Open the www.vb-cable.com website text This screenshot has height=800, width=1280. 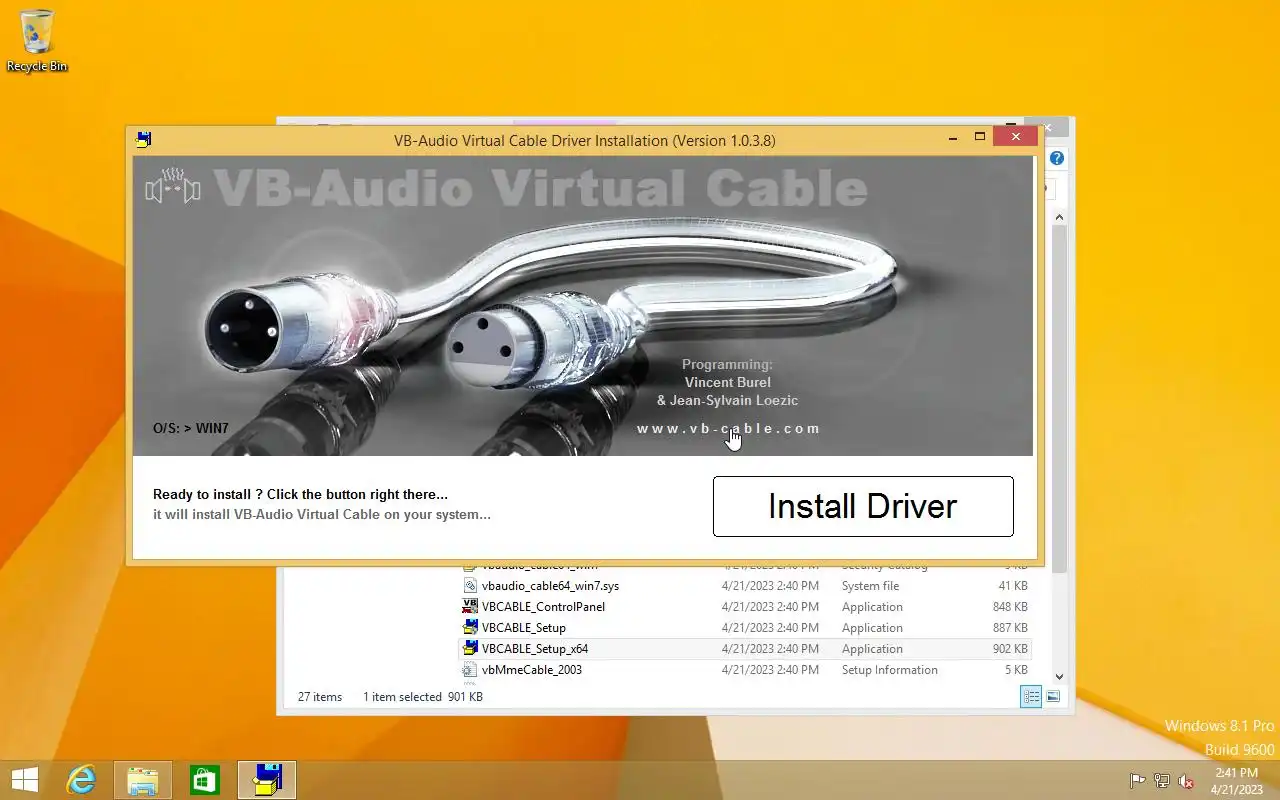point(728,428)
